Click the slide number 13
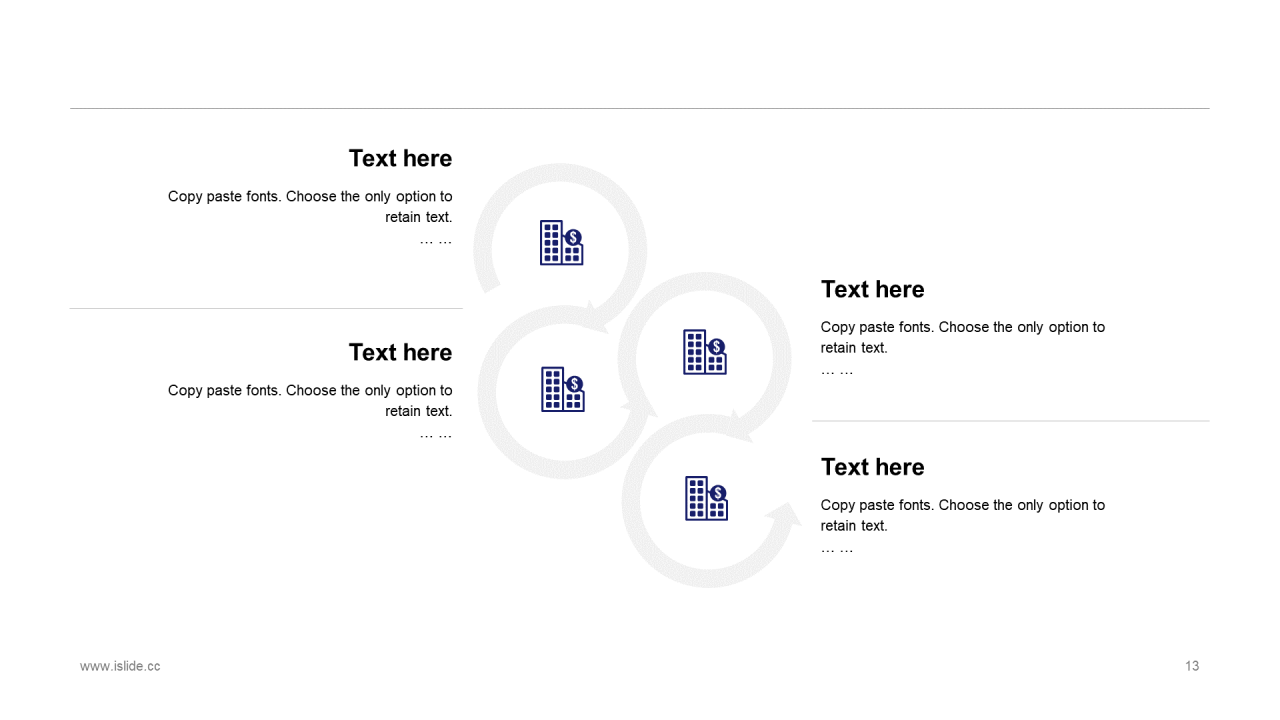1280x720 pixels. (1192, 666)
